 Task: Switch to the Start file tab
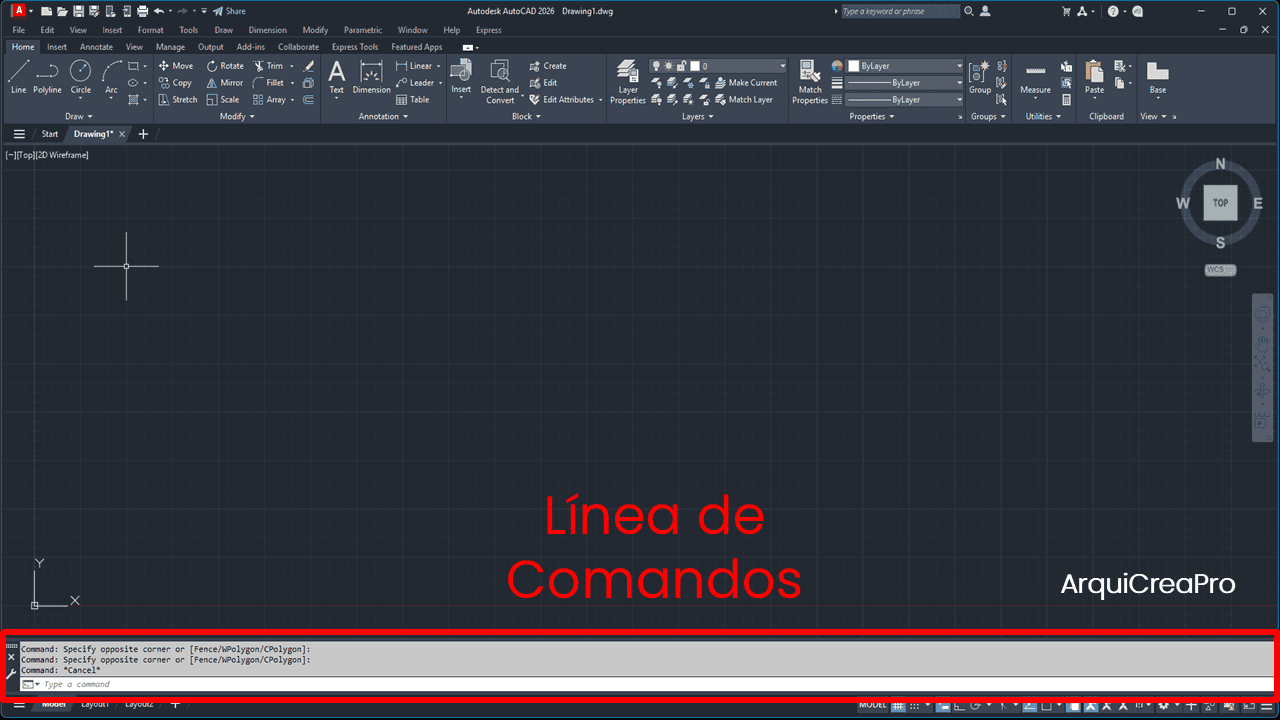coord(49,134)
